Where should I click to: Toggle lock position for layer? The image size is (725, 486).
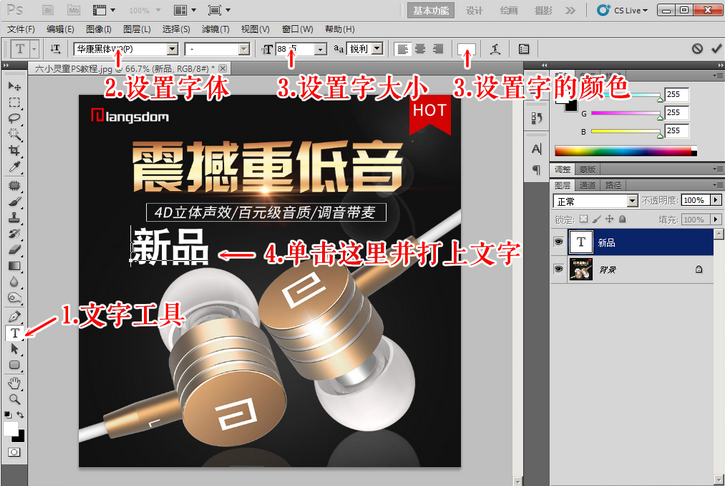609,219
